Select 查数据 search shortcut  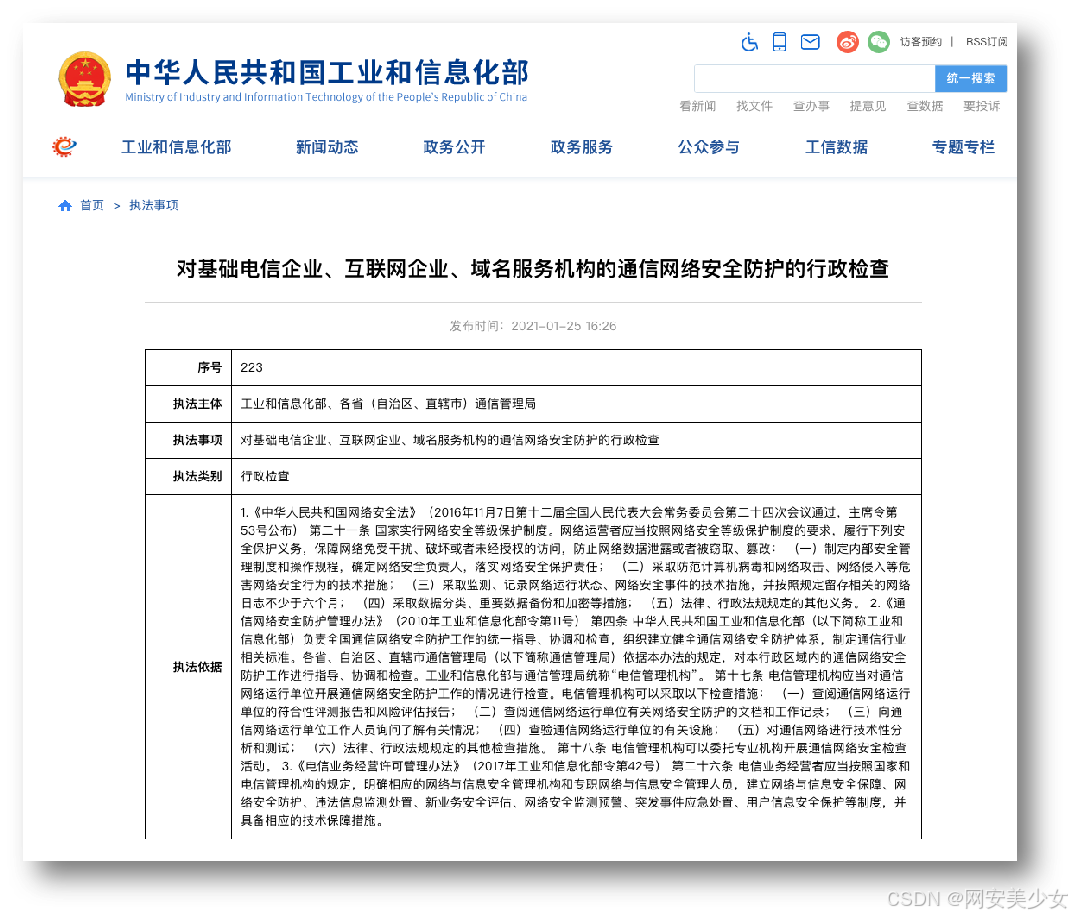[x=924, y=106]
